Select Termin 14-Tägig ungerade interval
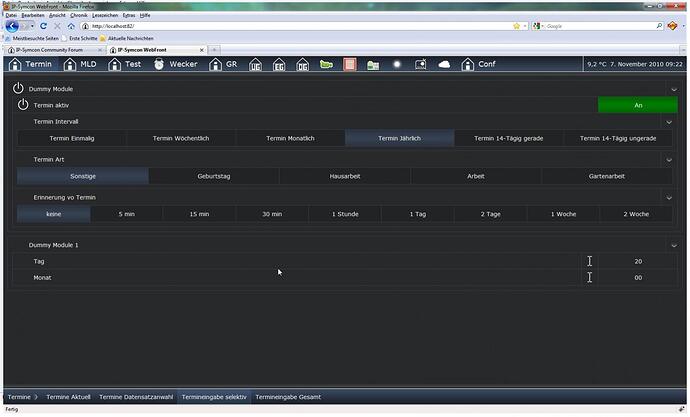The width and height of the screenshot is (690, 417). click(x=618, y=138)
